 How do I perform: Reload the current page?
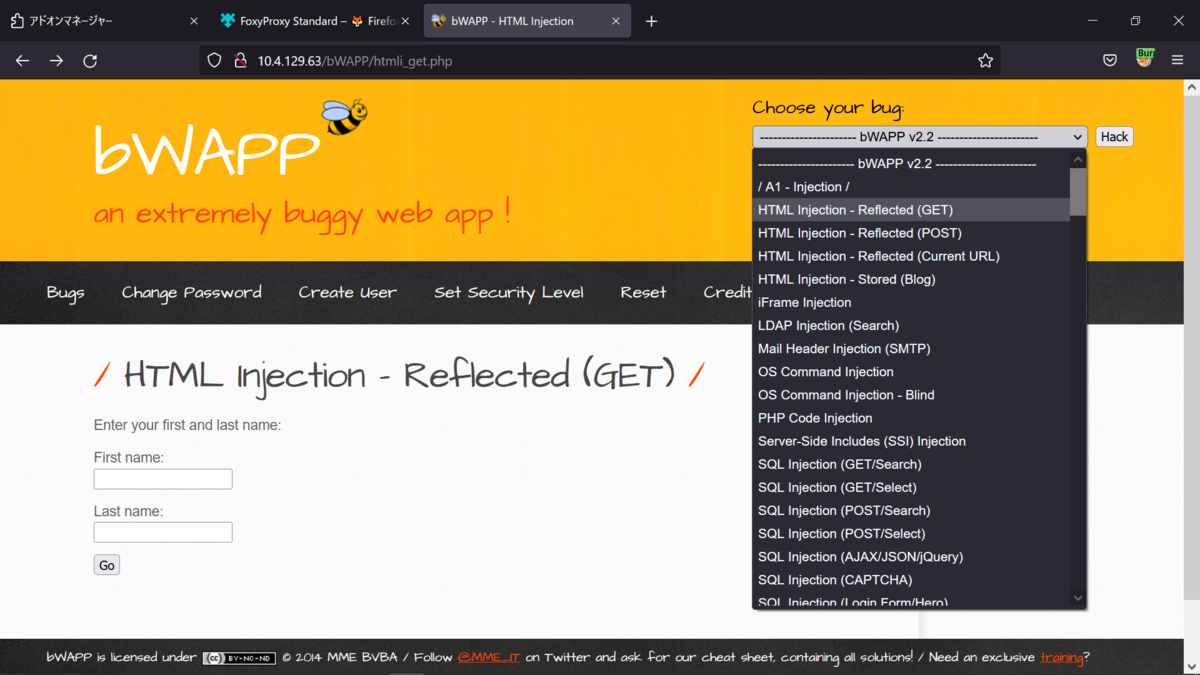pyautogui.click(x=90, y=61)
